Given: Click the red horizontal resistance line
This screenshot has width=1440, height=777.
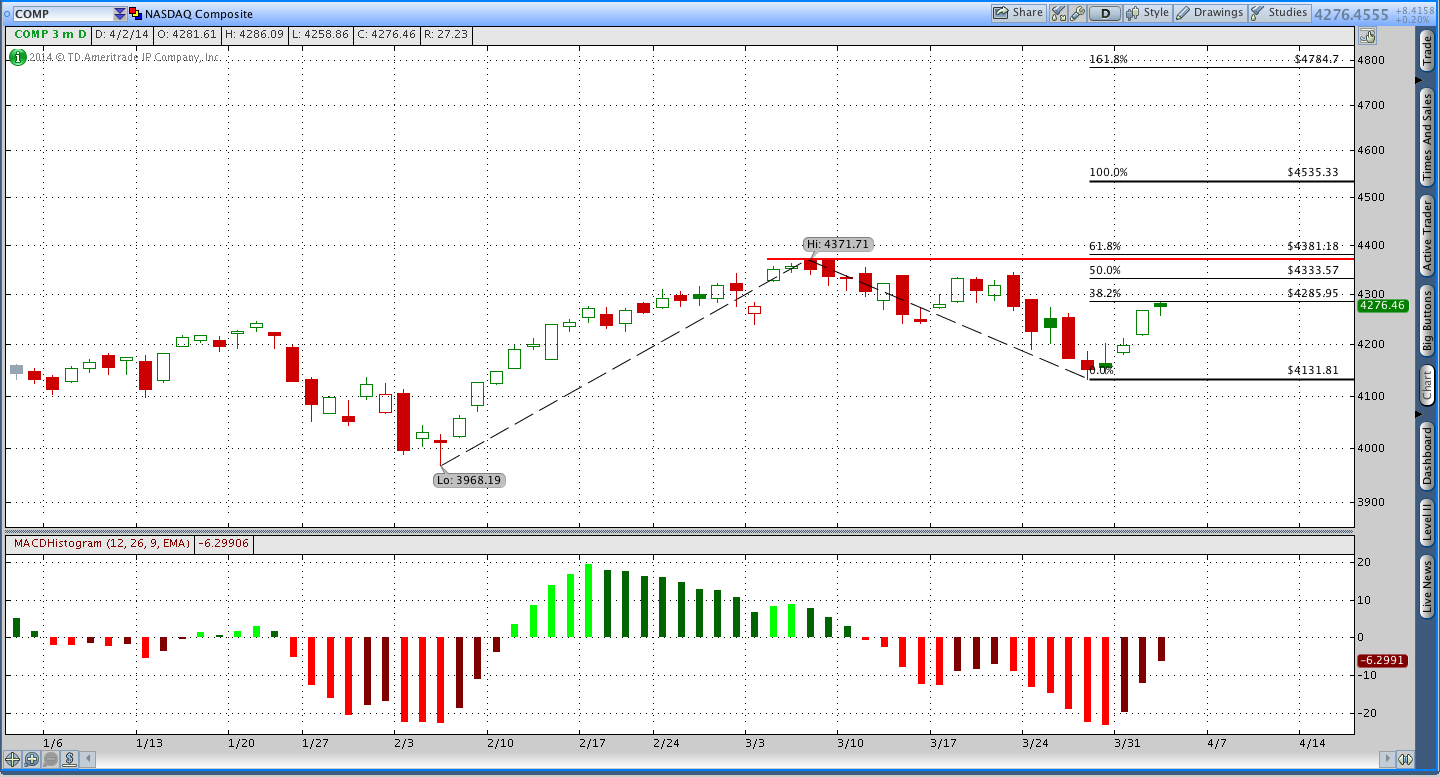Looking at the screenshot, I should 1060,259.
